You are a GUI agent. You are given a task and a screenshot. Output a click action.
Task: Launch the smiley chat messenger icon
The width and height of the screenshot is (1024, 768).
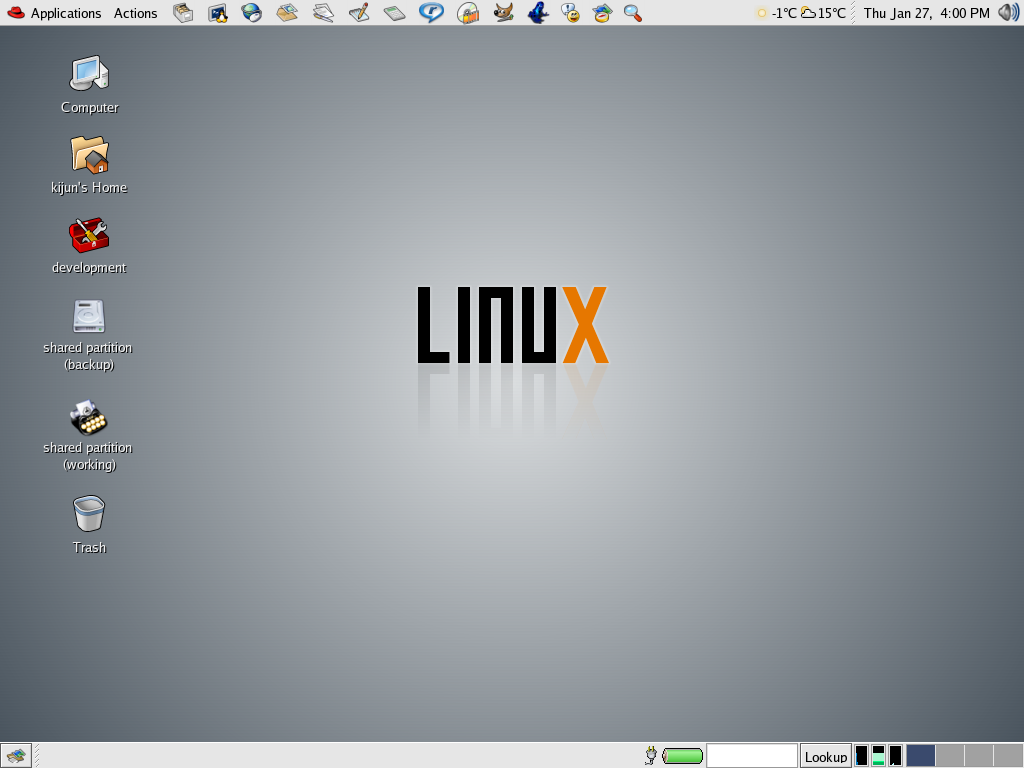(571, 12)
